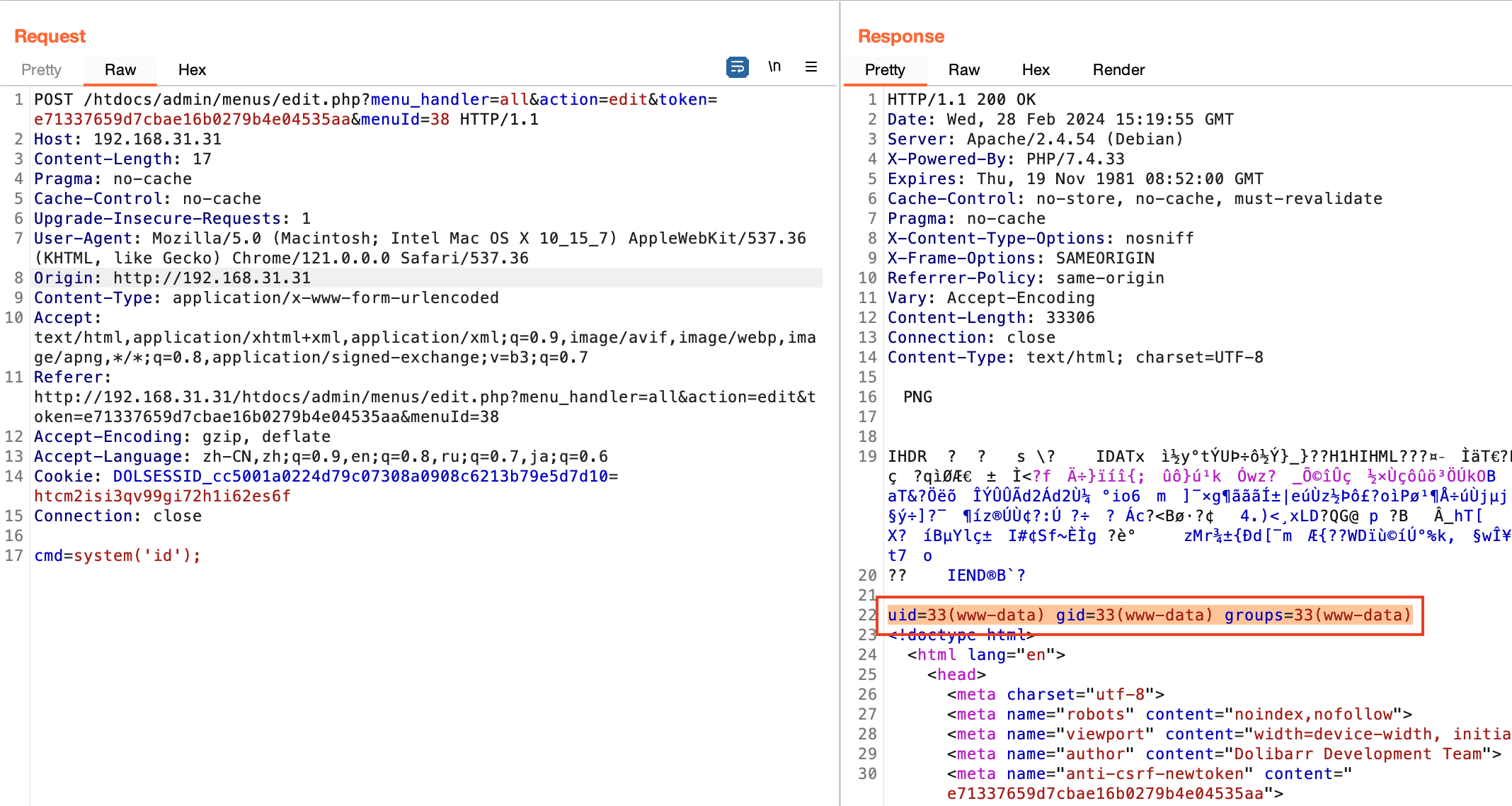Switch Request view to Pretty tab
The width and height of the screenshot is (1512, 806).
tap(41, 69)
